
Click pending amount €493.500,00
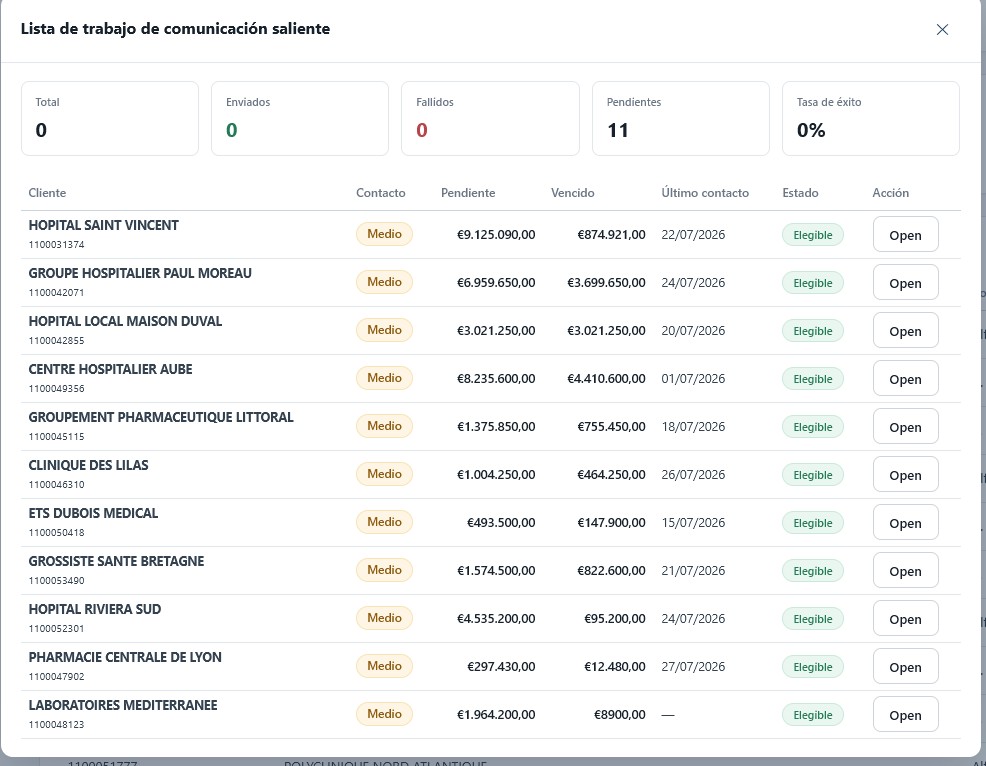click(501, 523)
